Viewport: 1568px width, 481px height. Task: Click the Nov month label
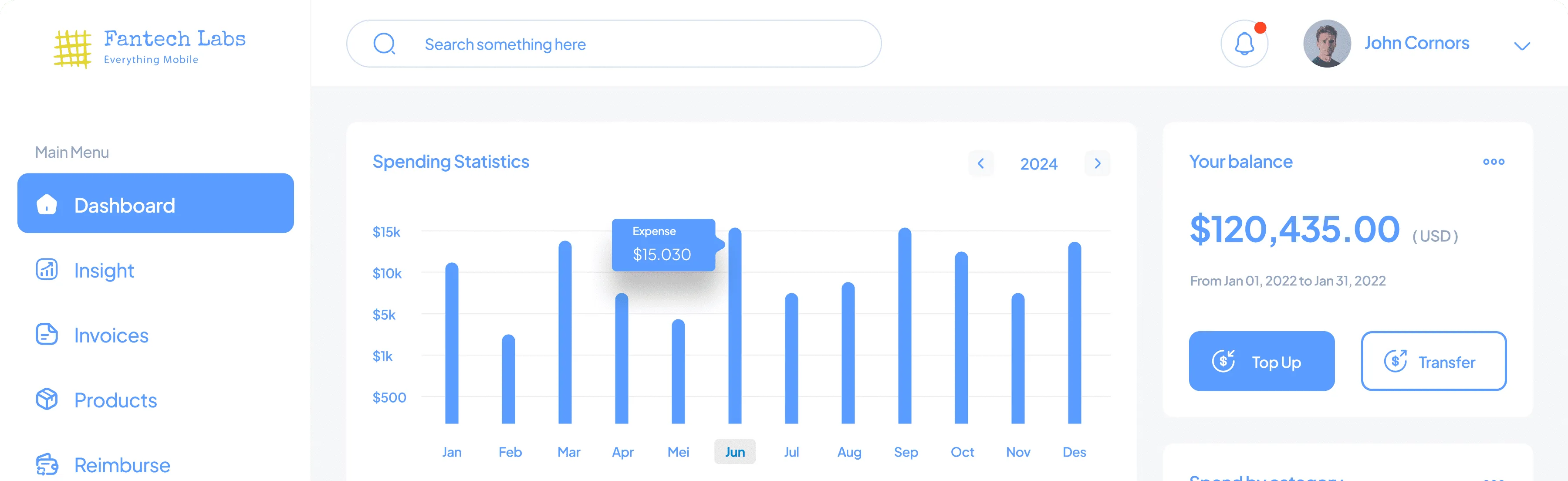pyautogui.click(x=1018, y=452)
